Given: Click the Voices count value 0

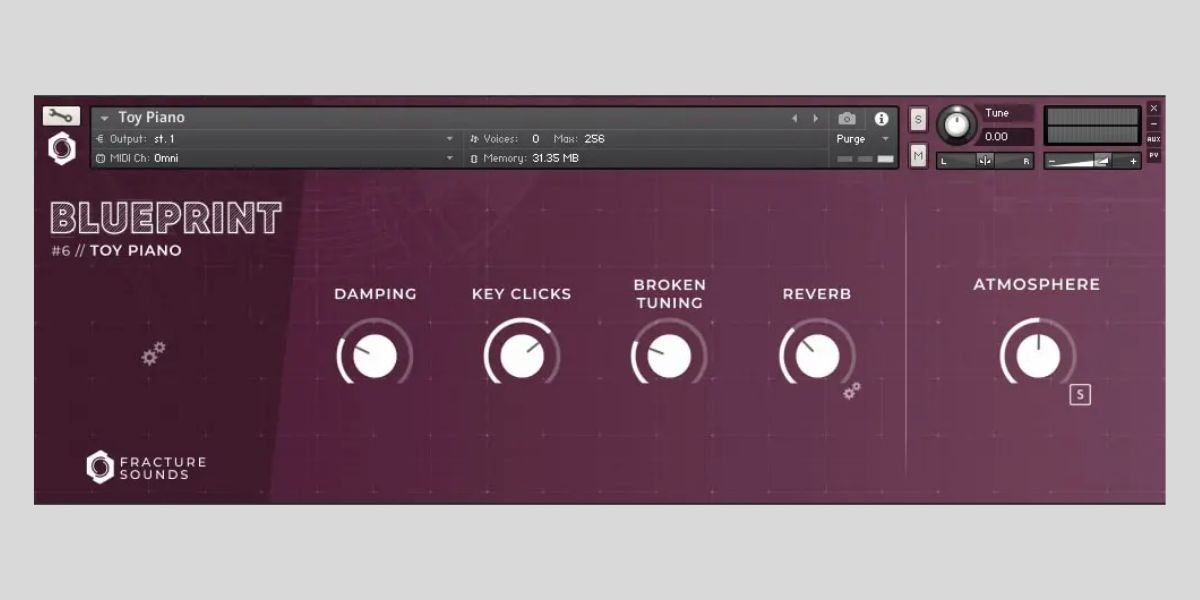Looking at the screenshot, I should click(536, 139).
